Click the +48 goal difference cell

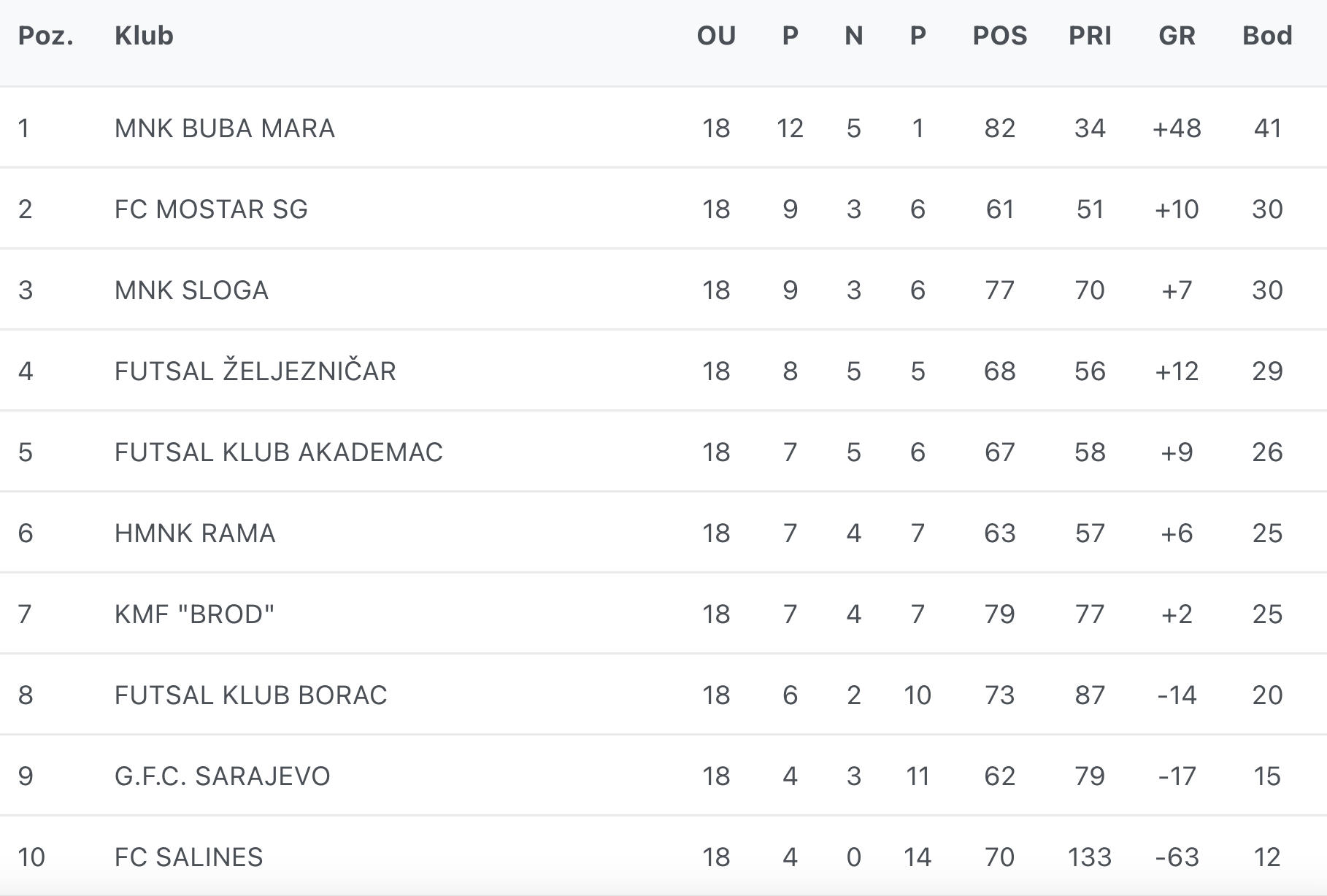click(1177, 128)
